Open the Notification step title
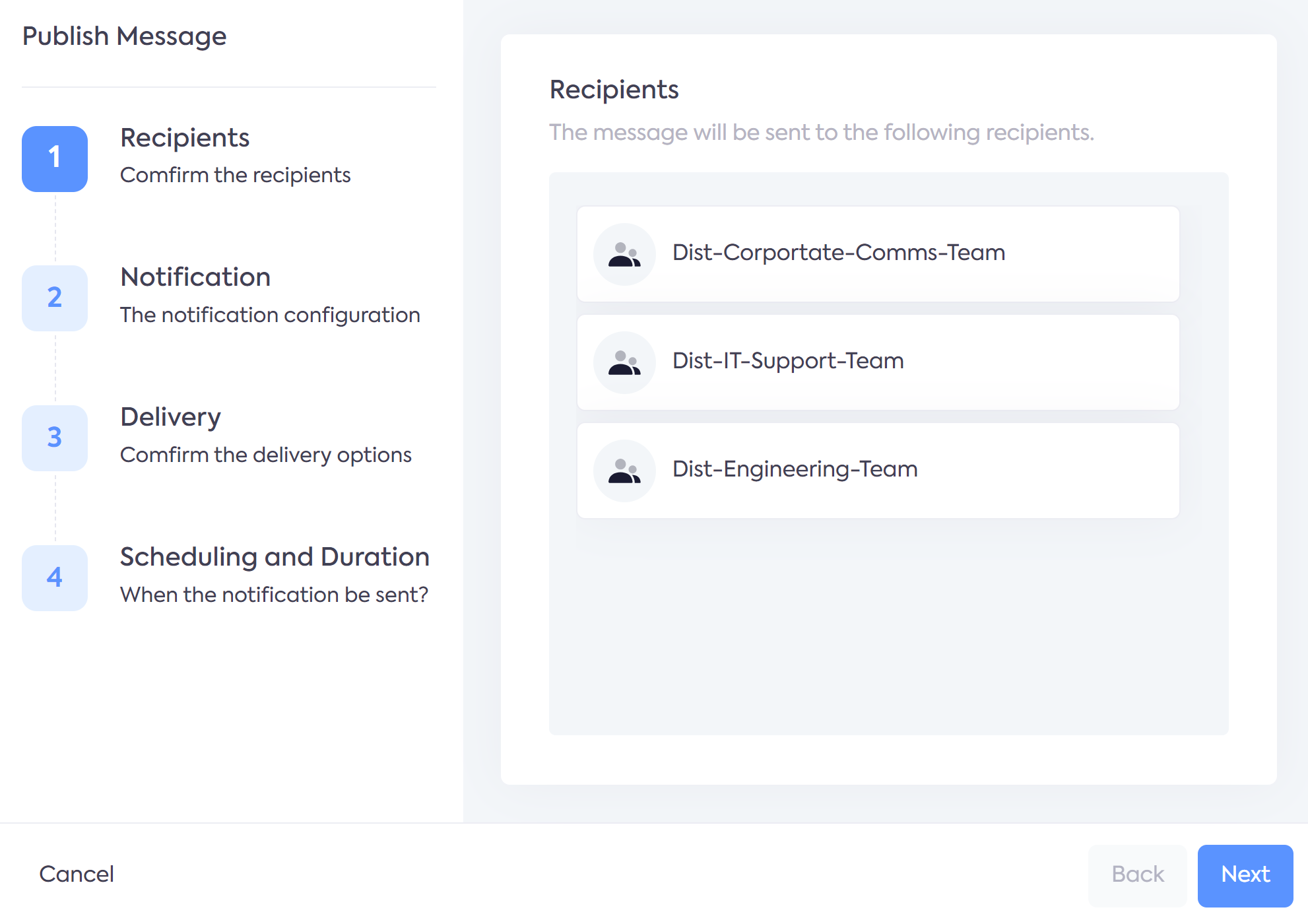Screen dimensions: 1308x924 (x=195, y=277)
